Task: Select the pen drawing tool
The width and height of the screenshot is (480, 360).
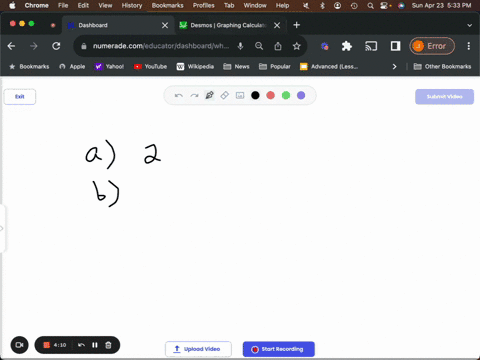Action: 209,95
